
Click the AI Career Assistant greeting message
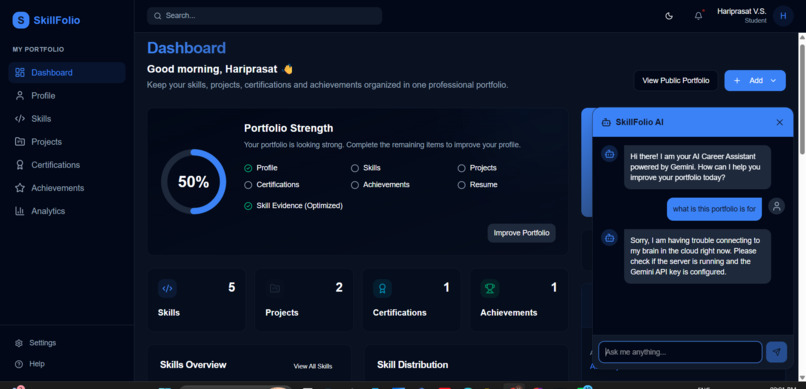coord(697,167)
